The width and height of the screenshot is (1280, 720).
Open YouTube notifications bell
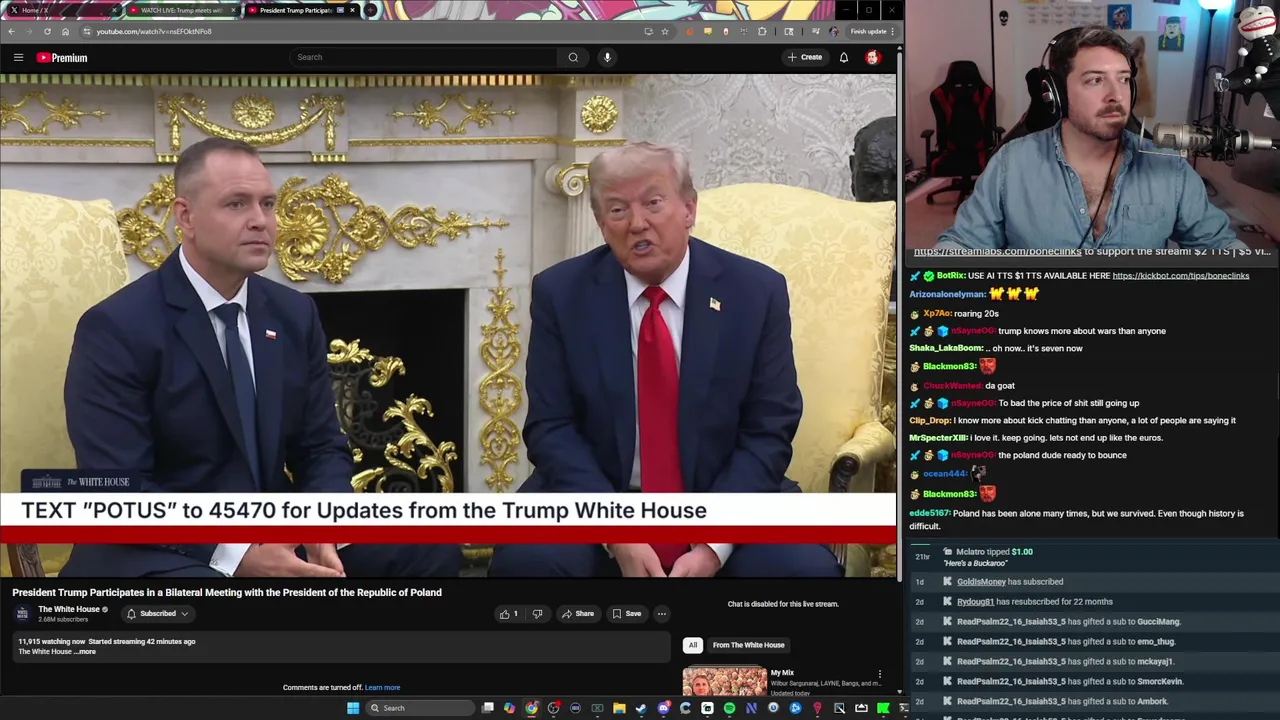(x=844, y=57)
